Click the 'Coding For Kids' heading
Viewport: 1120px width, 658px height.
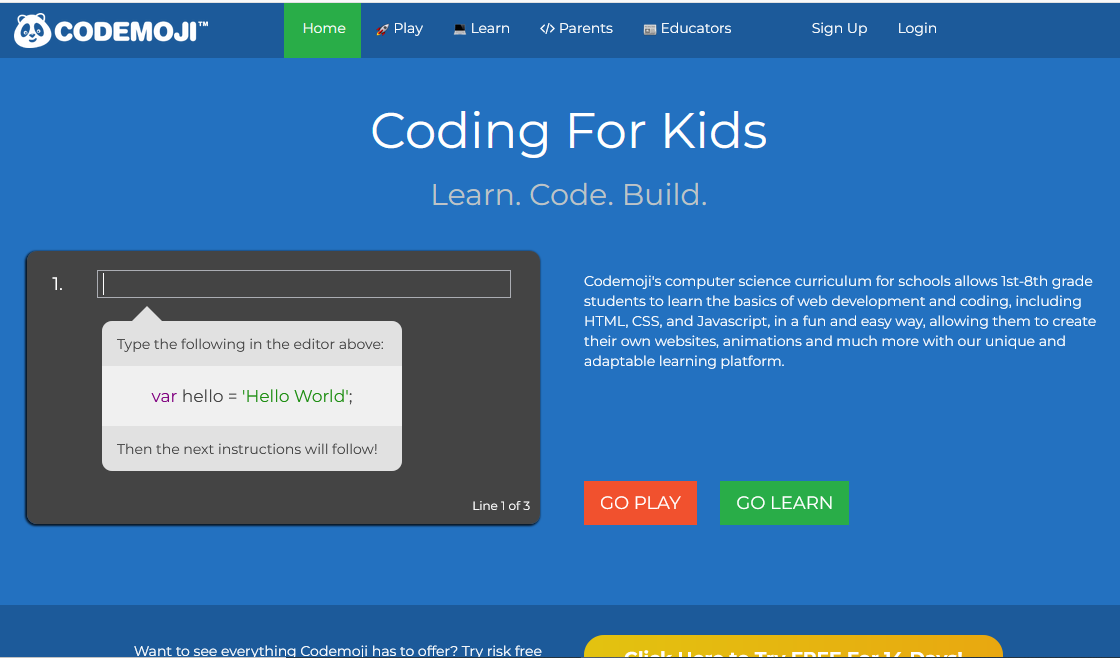569,131
